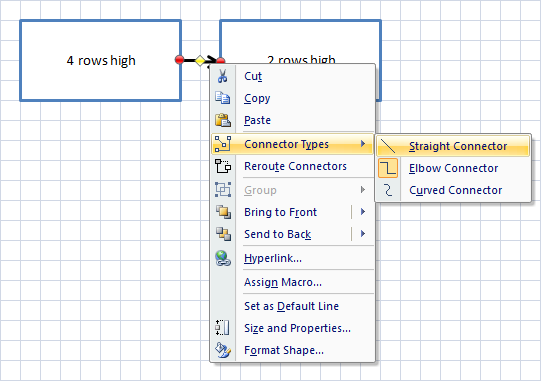541x381 pixels.
Task: Click the Send to Back icon
Action: tap(223, 234)
